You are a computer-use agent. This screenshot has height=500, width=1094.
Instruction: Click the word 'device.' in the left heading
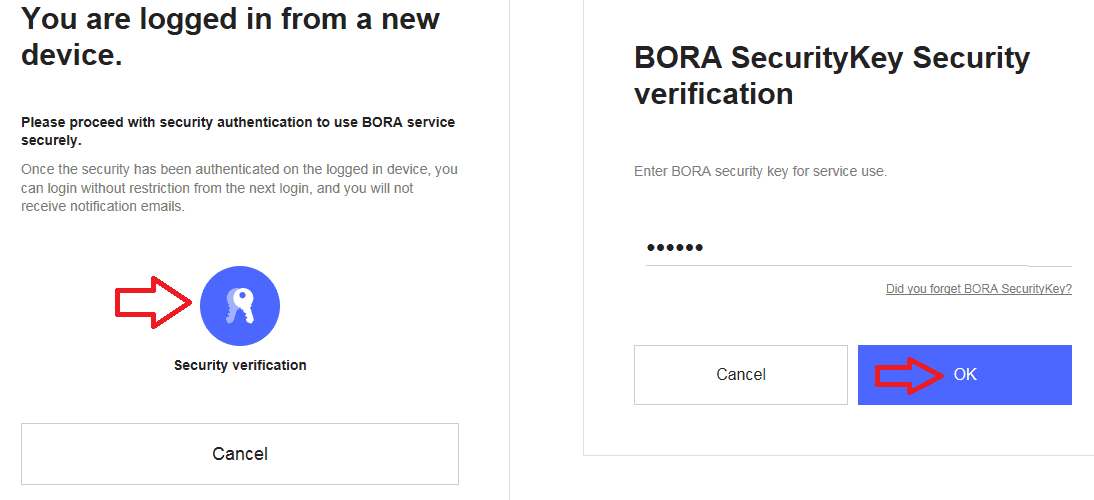click(x=72, y=55)
